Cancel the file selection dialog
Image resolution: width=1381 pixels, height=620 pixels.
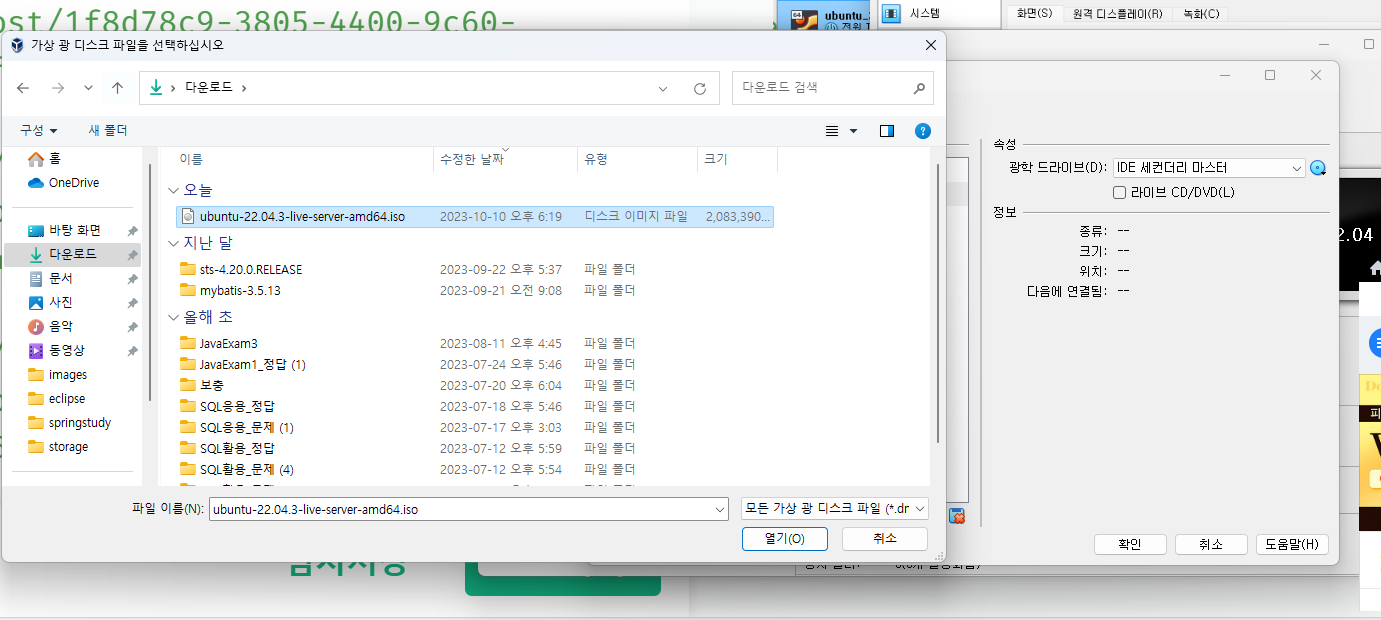[x=885, y=539]
